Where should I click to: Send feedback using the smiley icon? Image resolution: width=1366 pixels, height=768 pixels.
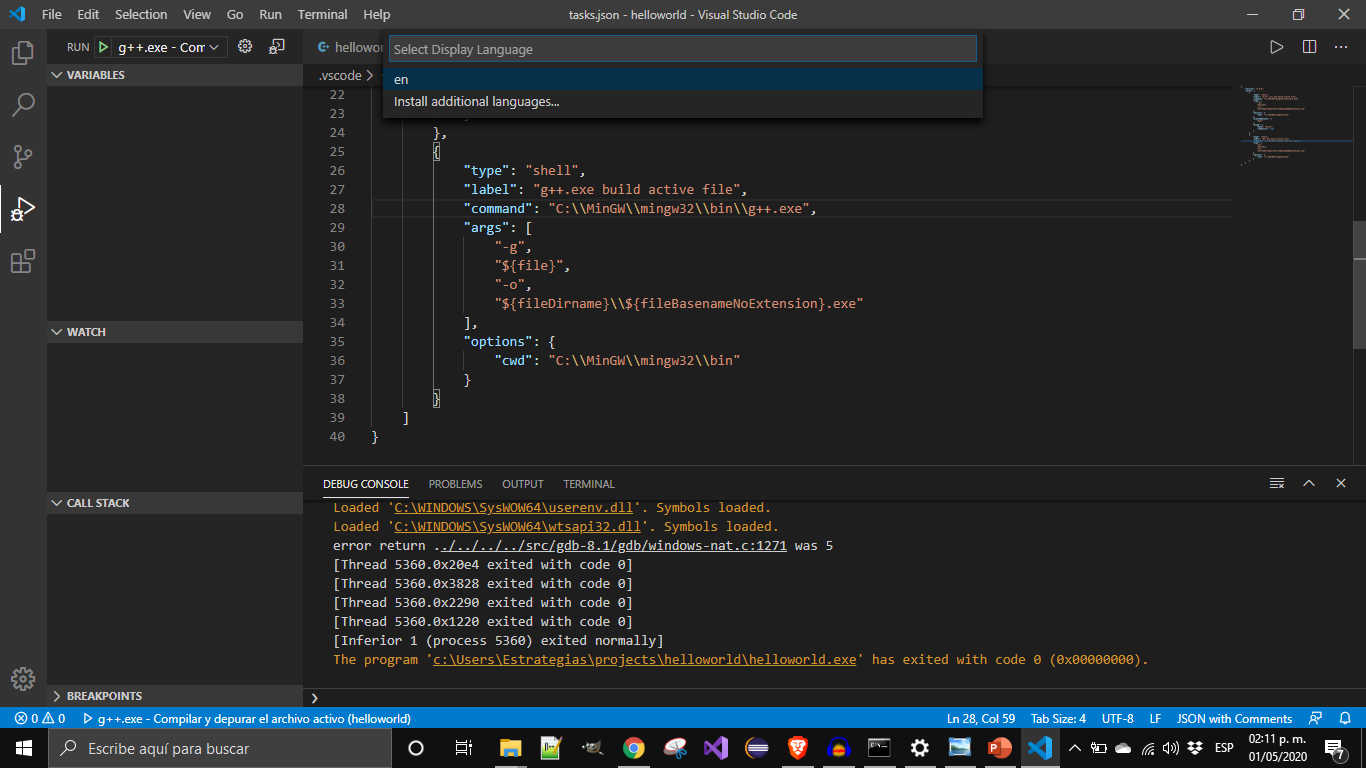click(x=1315, y=718)
